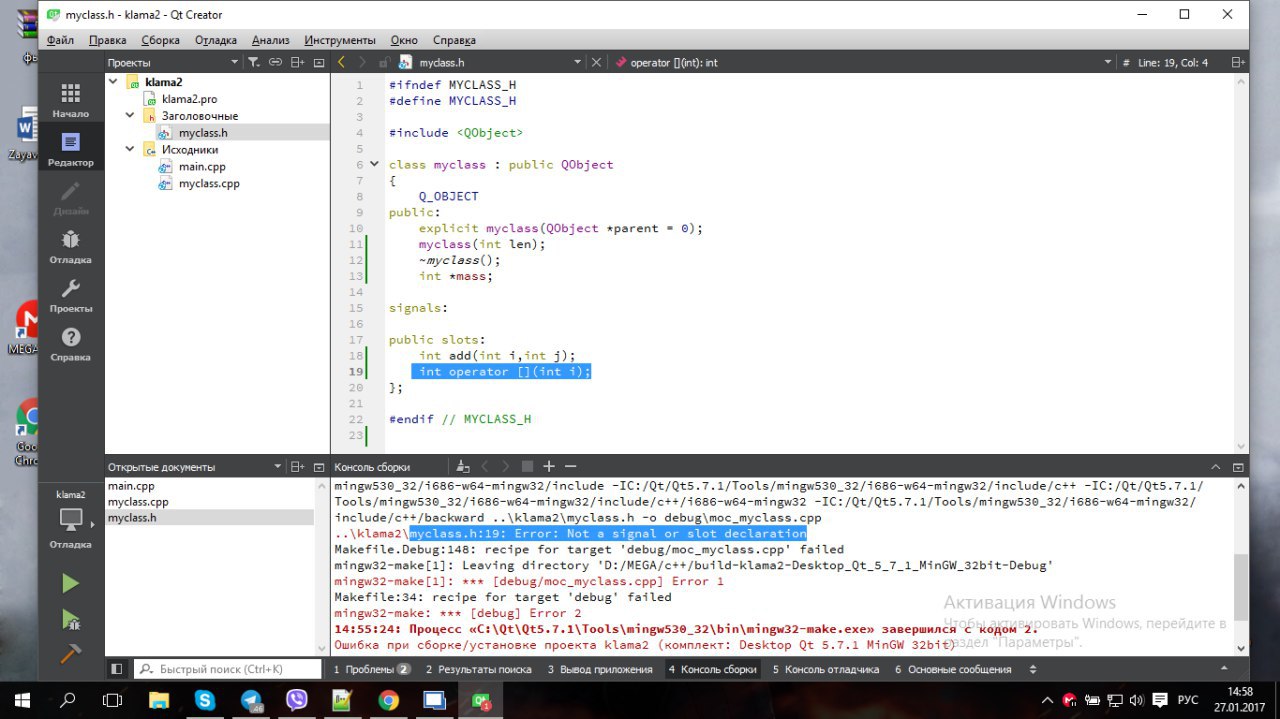
Task: Open Отладка debug mode in sidebar
Action: click(x=70, y=246)
